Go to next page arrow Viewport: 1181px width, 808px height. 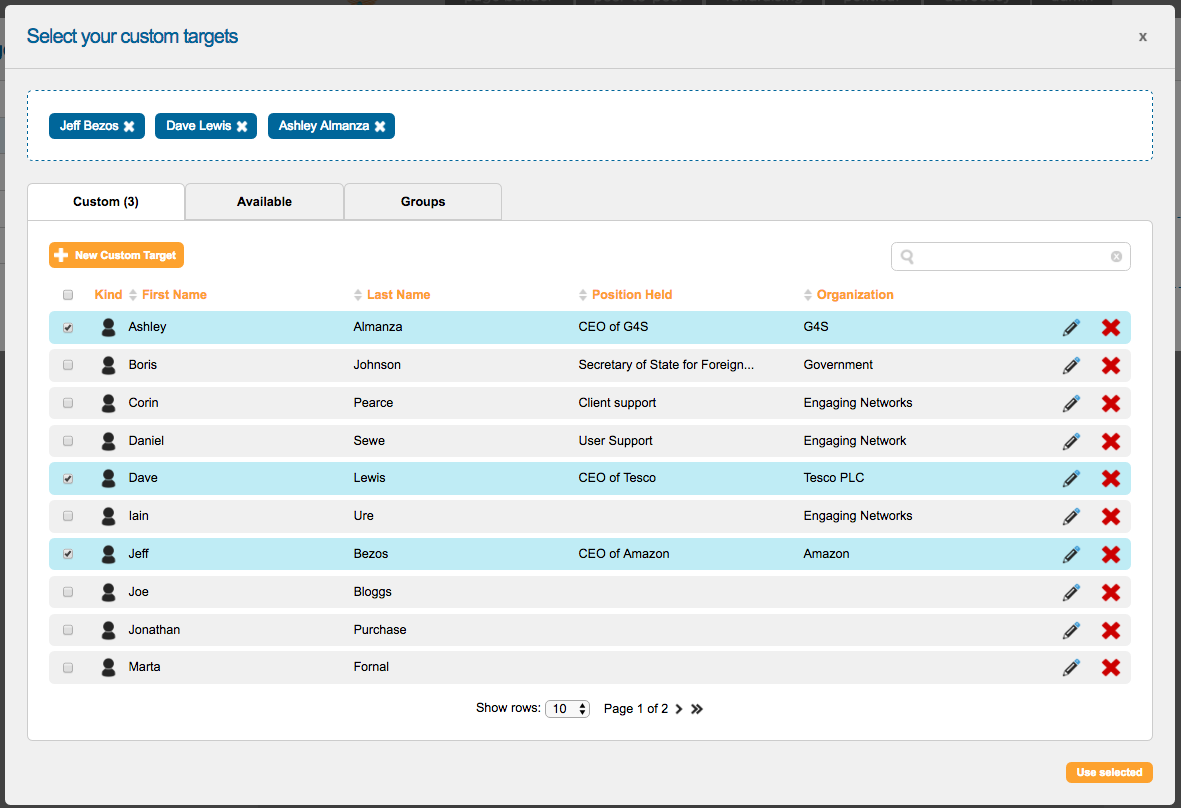click(x=679, y=709)
